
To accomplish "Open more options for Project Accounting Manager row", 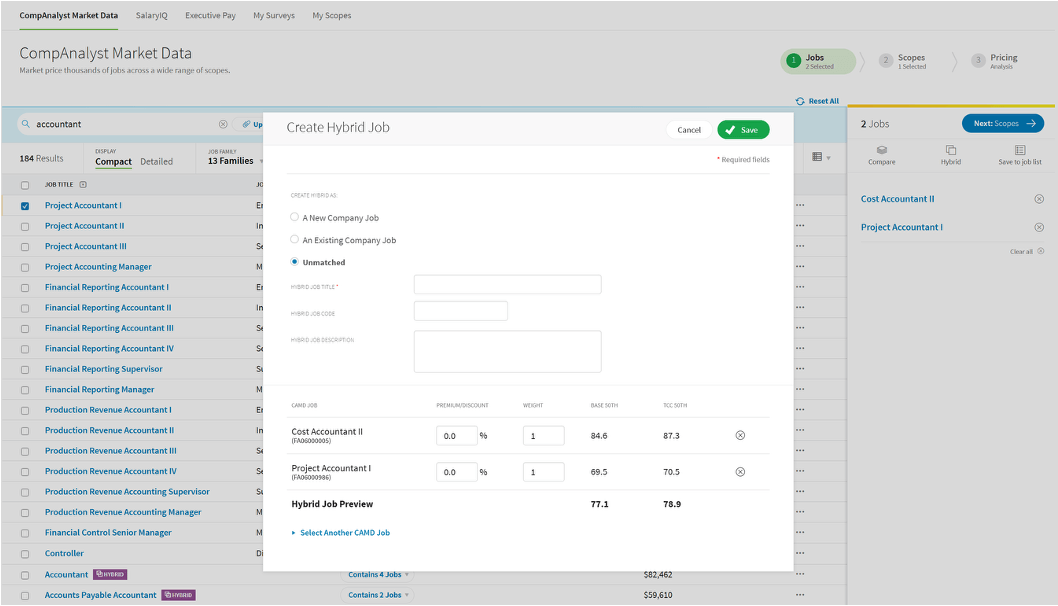I will point(800,267).
